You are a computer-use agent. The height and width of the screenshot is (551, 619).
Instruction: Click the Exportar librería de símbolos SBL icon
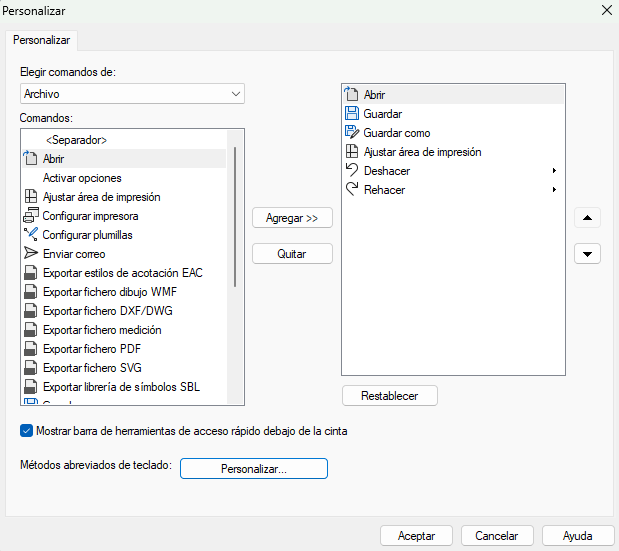(31, 386)
